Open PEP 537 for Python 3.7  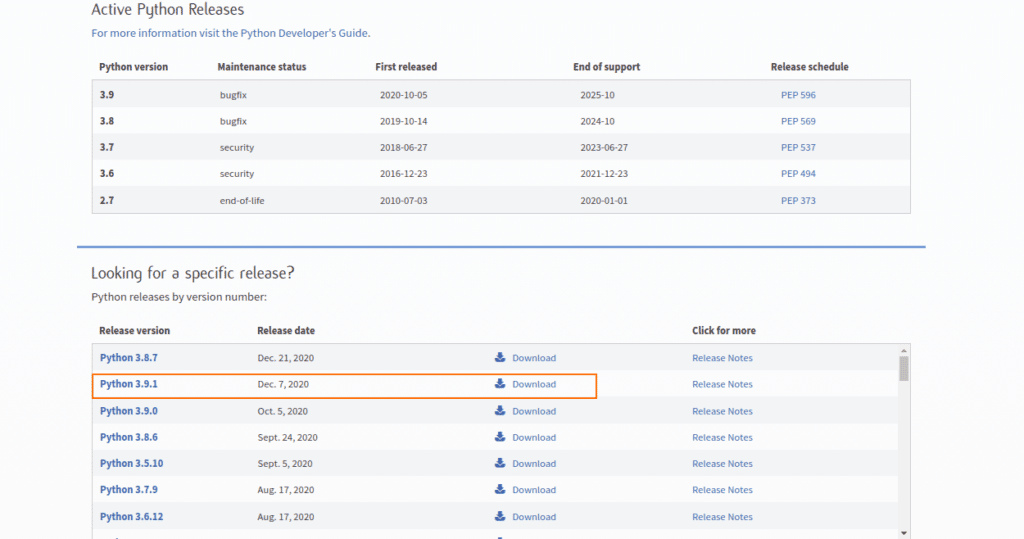pos(798,148)
